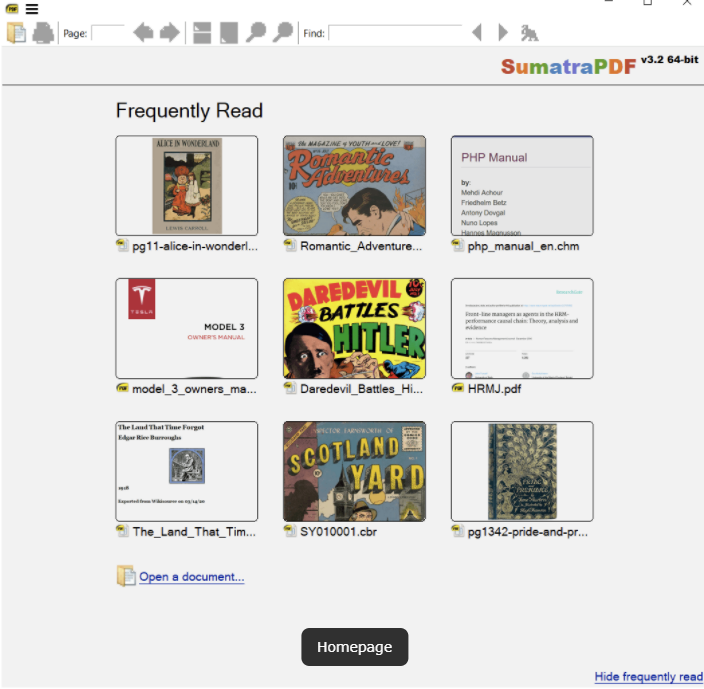The height and width of the screenshot is (689, 704).
Task: Click file icon beside pg1342-pride-and-pr...
Action: coord(458,531)
